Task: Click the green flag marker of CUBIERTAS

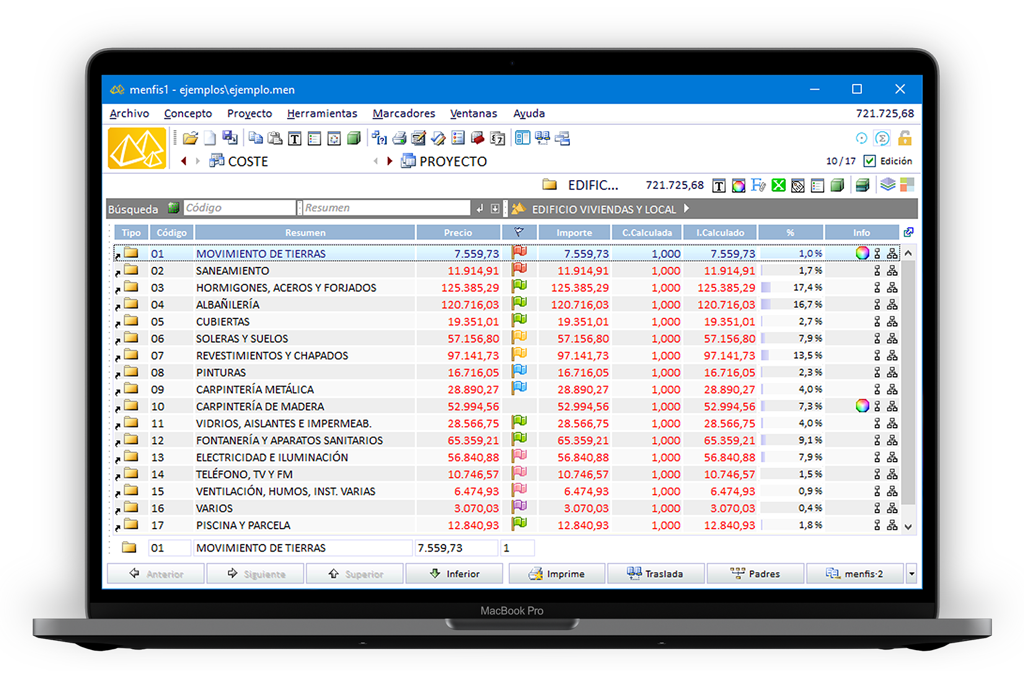Action: click(519, 320)
